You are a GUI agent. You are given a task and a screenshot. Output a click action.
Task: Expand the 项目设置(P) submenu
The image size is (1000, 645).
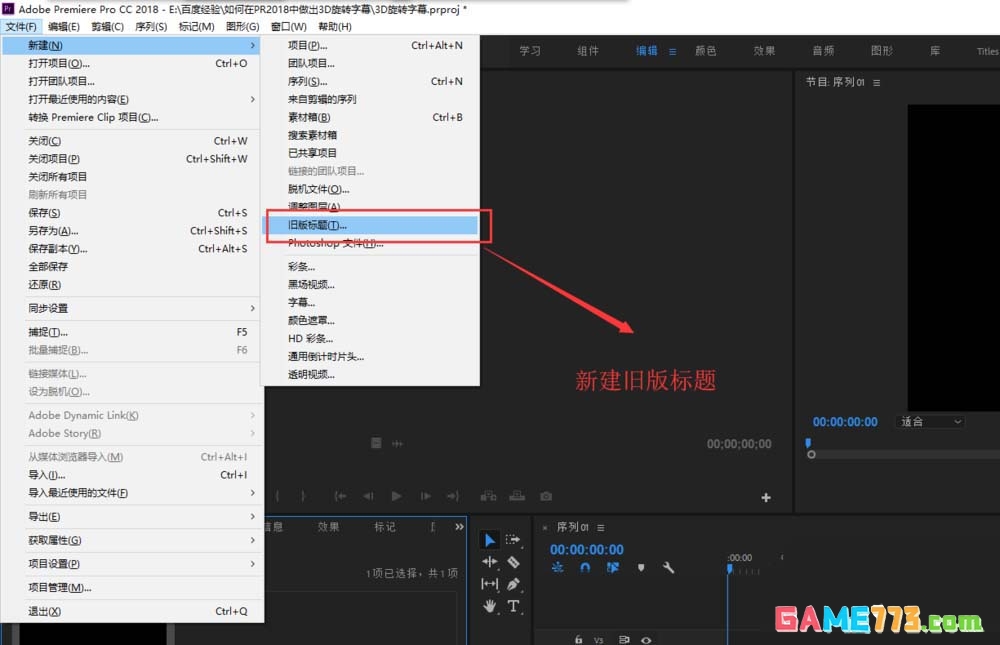(x=142, y=563)
